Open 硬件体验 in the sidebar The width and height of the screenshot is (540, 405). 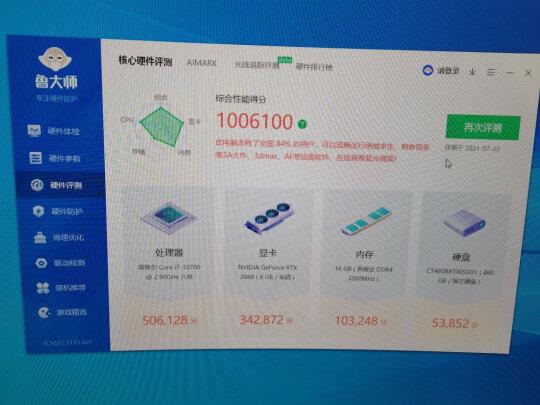click(x=54, y=131)
